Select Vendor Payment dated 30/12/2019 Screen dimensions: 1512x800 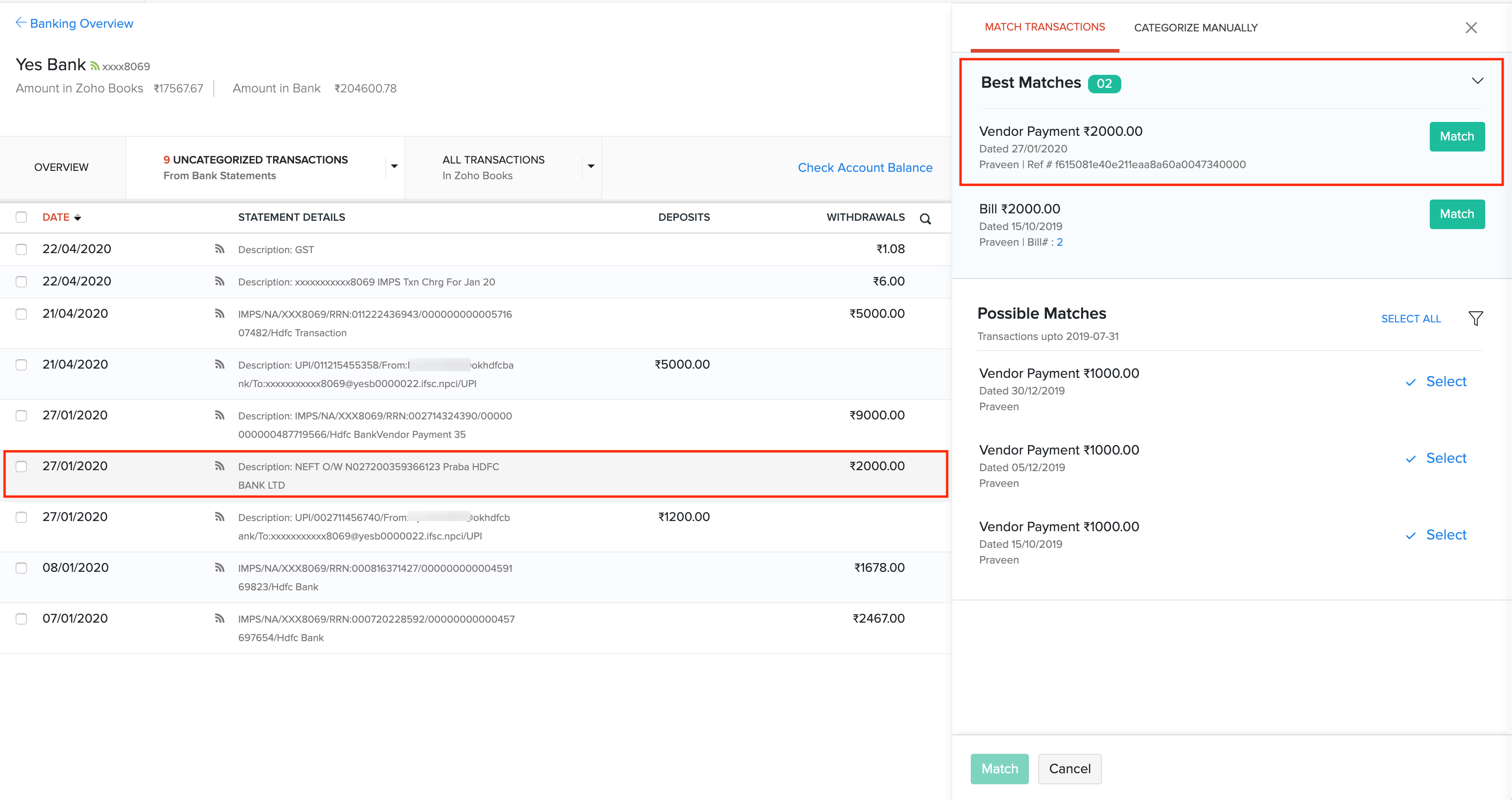pos(1445,382)
